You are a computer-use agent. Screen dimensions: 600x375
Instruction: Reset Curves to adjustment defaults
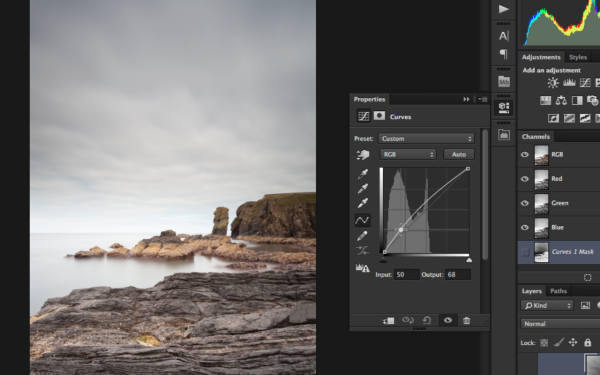click(x=427, y=320)
